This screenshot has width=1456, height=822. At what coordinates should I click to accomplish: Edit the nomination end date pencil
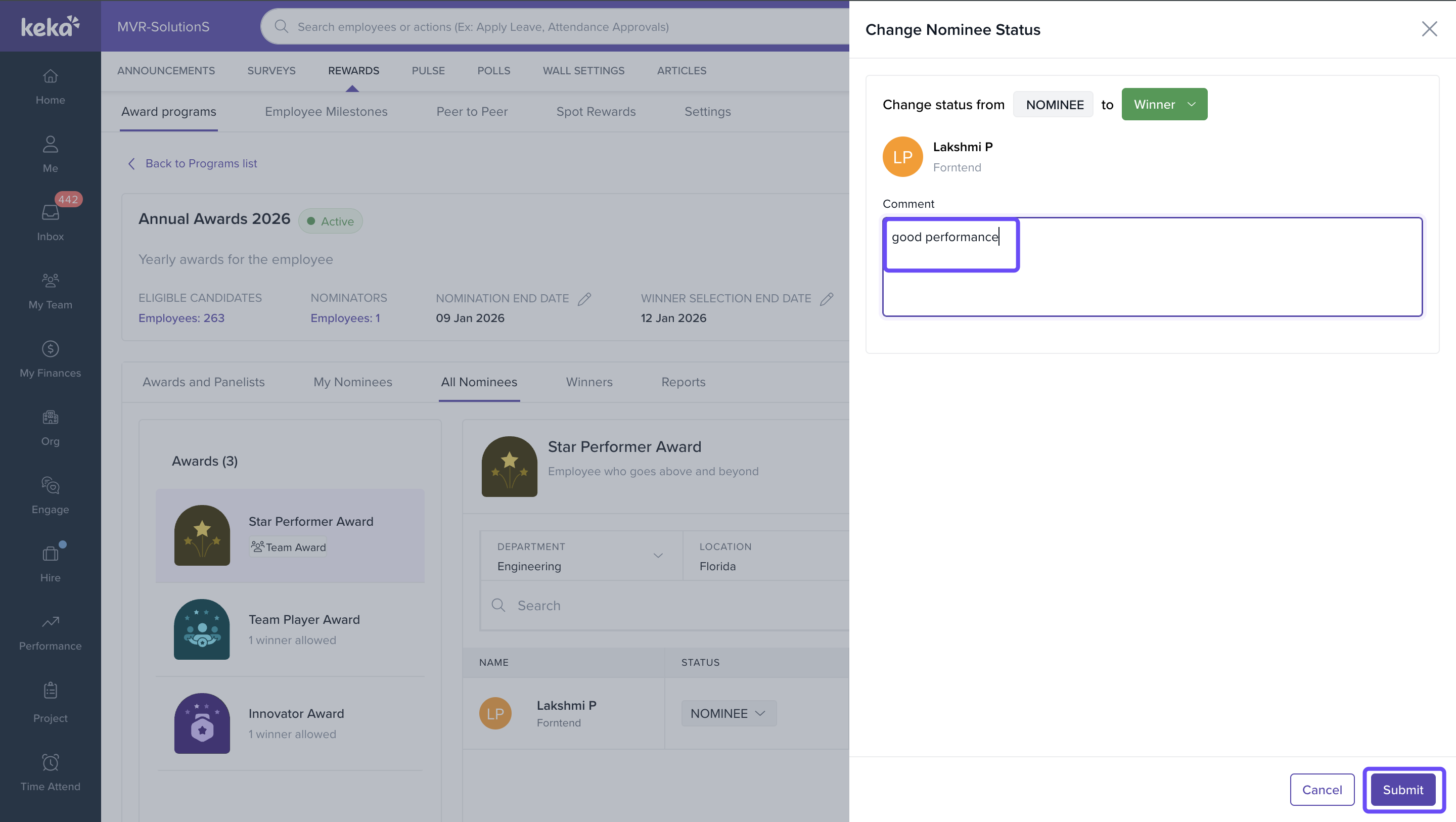coord(584,298)
